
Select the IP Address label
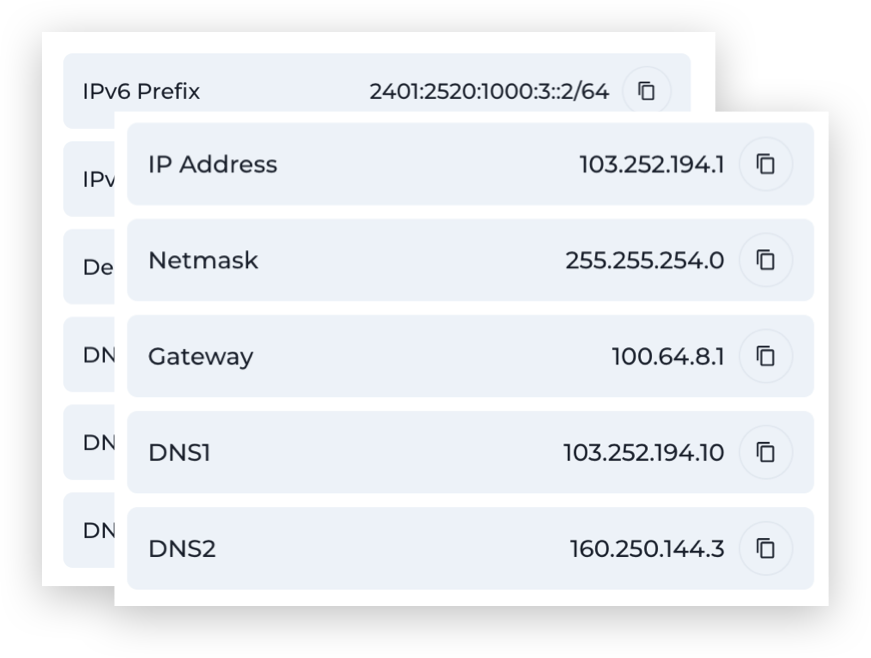point(212,164)
